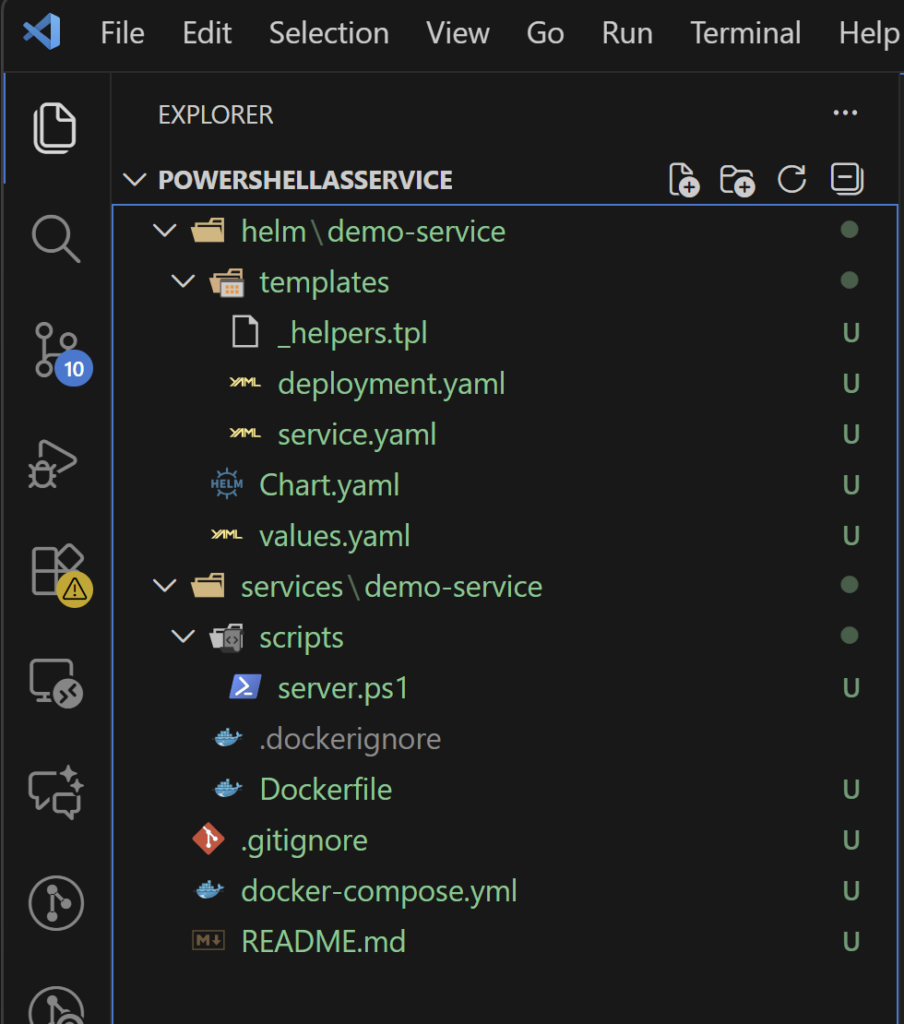Open the Selection menu

pos(328,33)
